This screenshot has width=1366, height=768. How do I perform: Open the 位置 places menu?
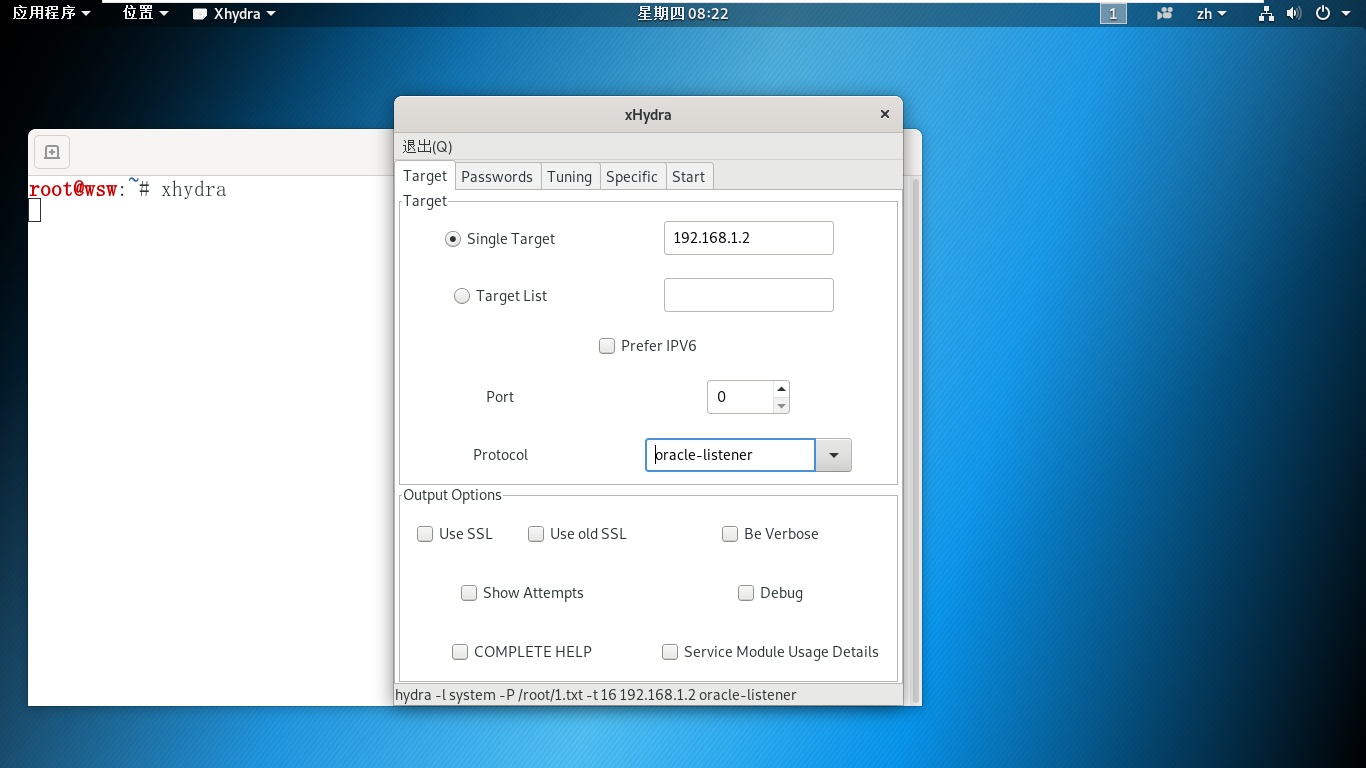coord(145,14)
